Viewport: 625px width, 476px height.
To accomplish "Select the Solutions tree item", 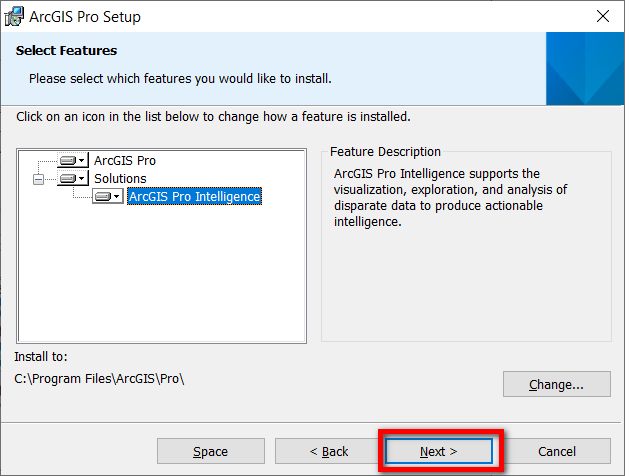I will (x=120, y=178).
